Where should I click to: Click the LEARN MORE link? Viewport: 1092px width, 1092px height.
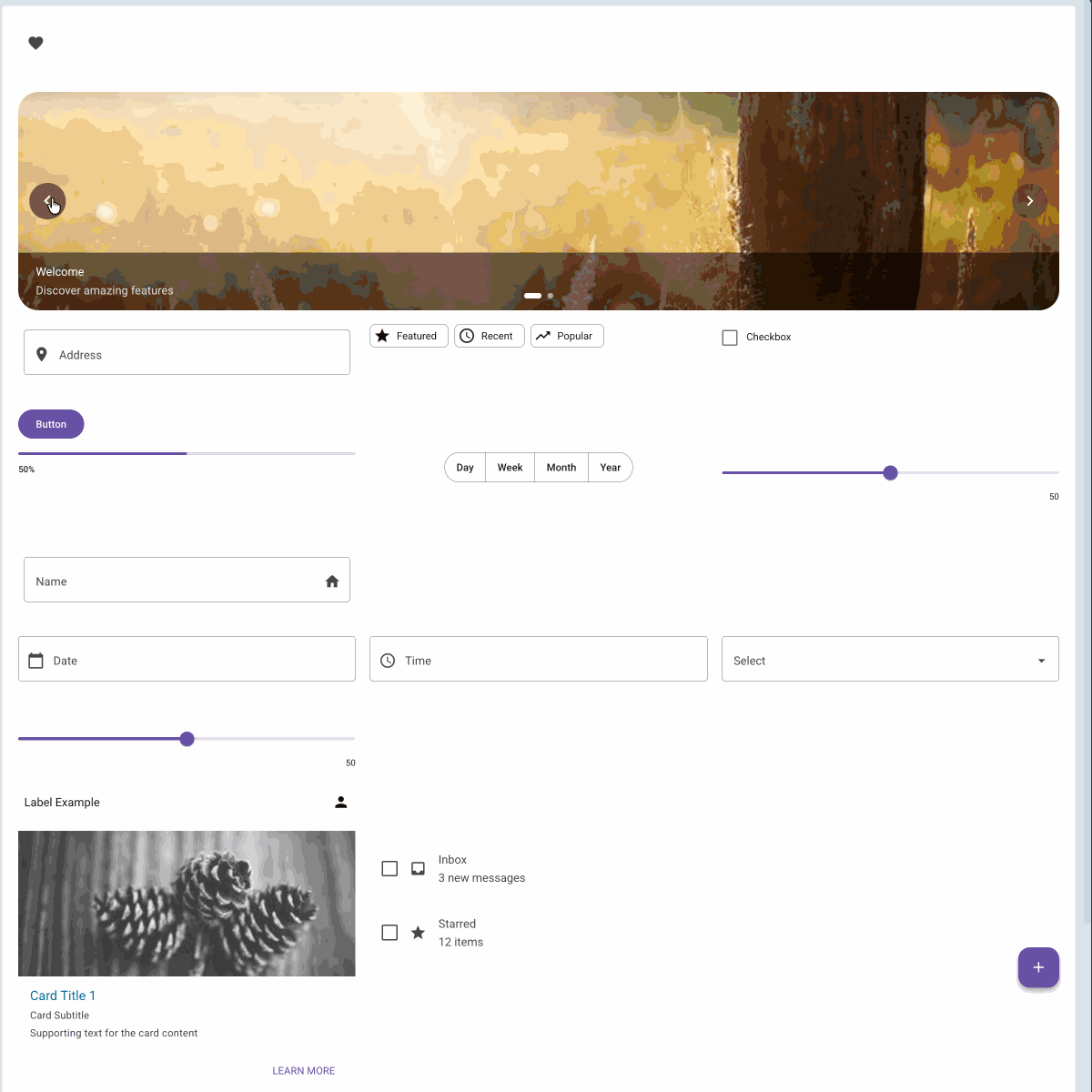pyautogui.click(x=303, y=1071)
